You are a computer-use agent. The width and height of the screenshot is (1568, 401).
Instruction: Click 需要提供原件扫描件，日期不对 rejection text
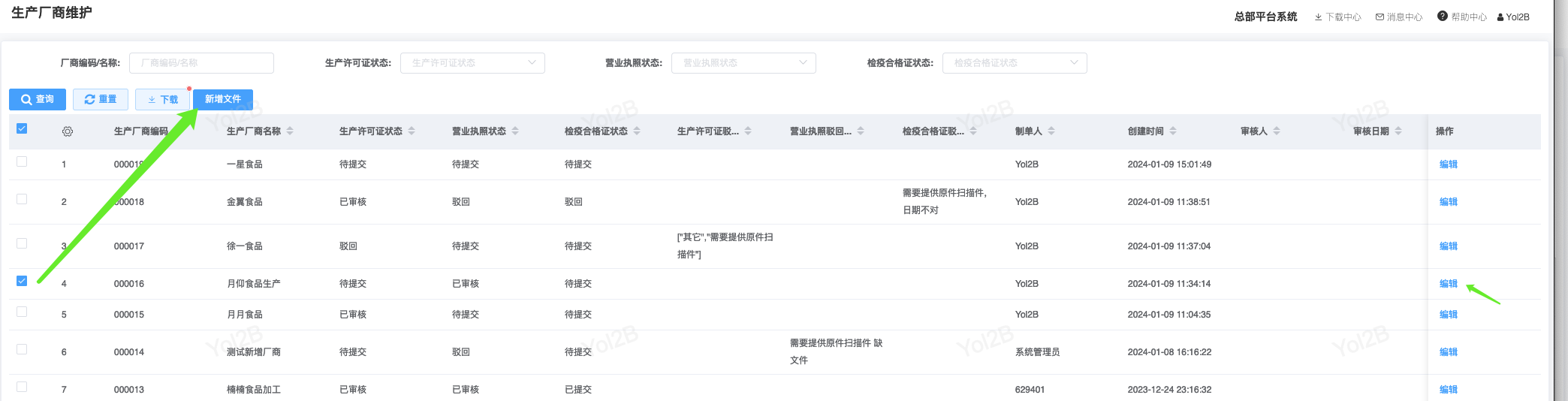coord(945,201)
